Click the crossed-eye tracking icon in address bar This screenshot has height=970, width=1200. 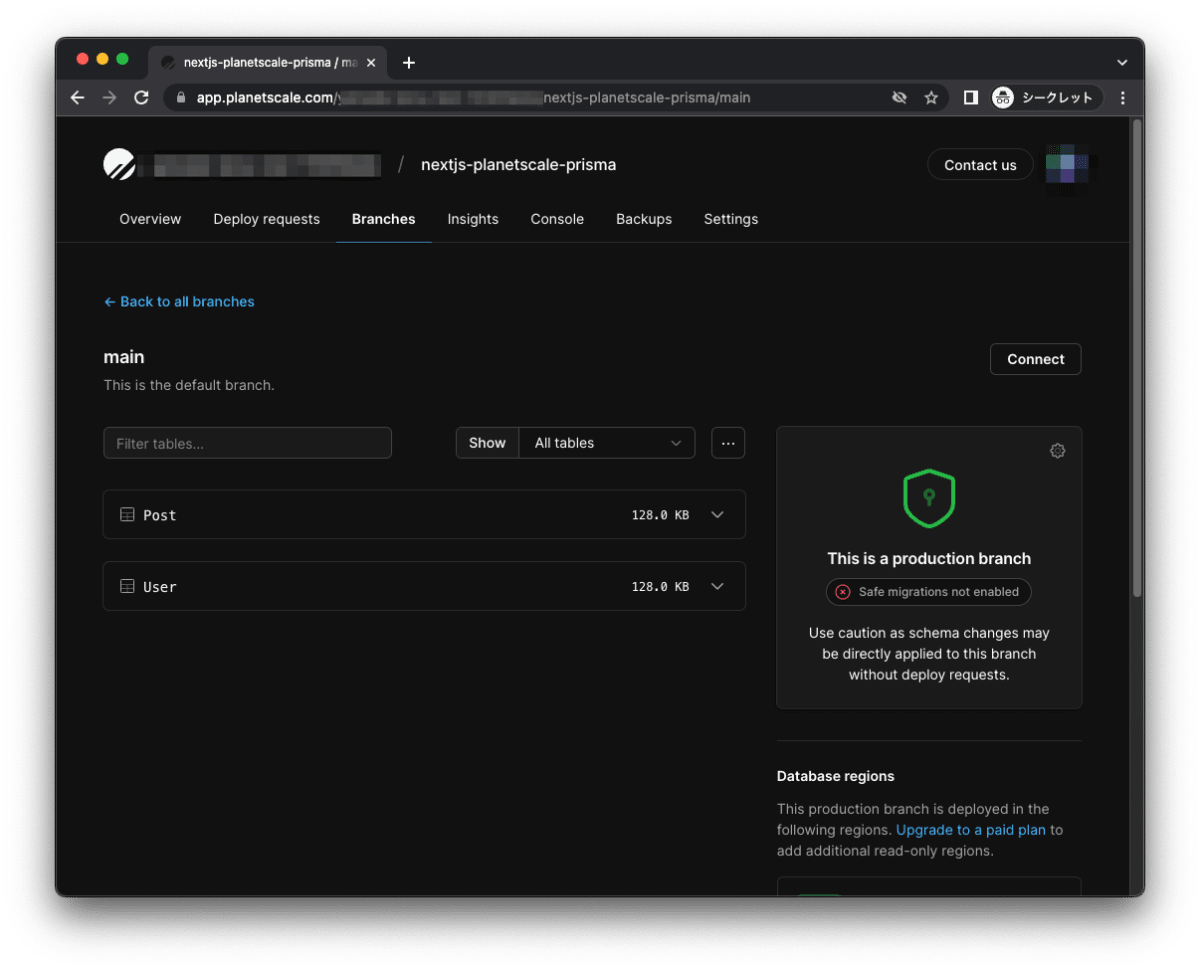coord(899,97)
